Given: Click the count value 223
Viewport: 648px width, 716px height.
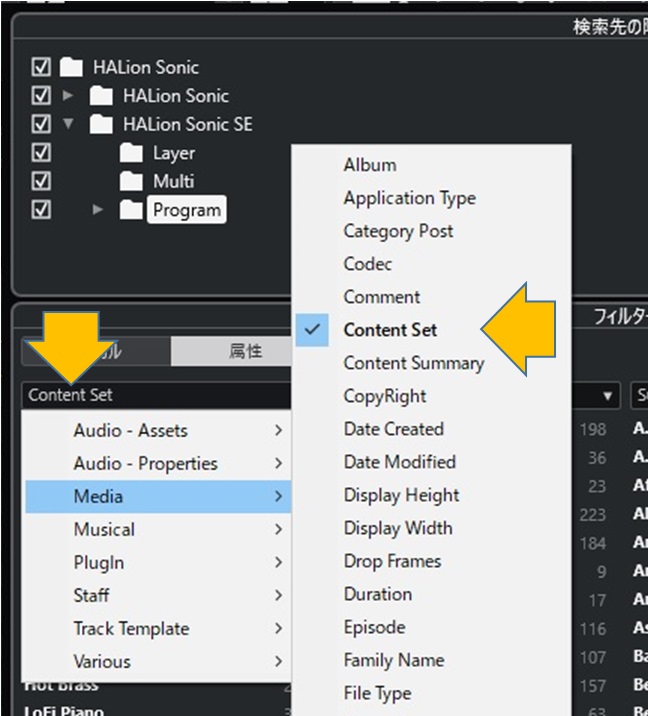Looking at the screenshot, I should click(x=593, y=515).
